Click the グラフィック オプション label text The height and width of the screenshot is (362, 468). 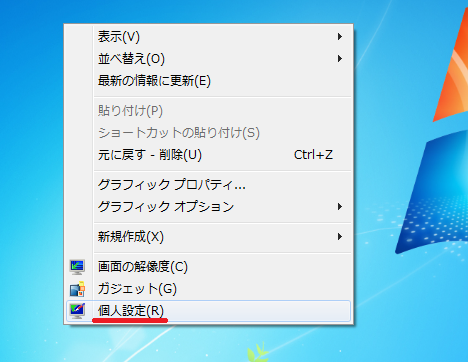166,207
